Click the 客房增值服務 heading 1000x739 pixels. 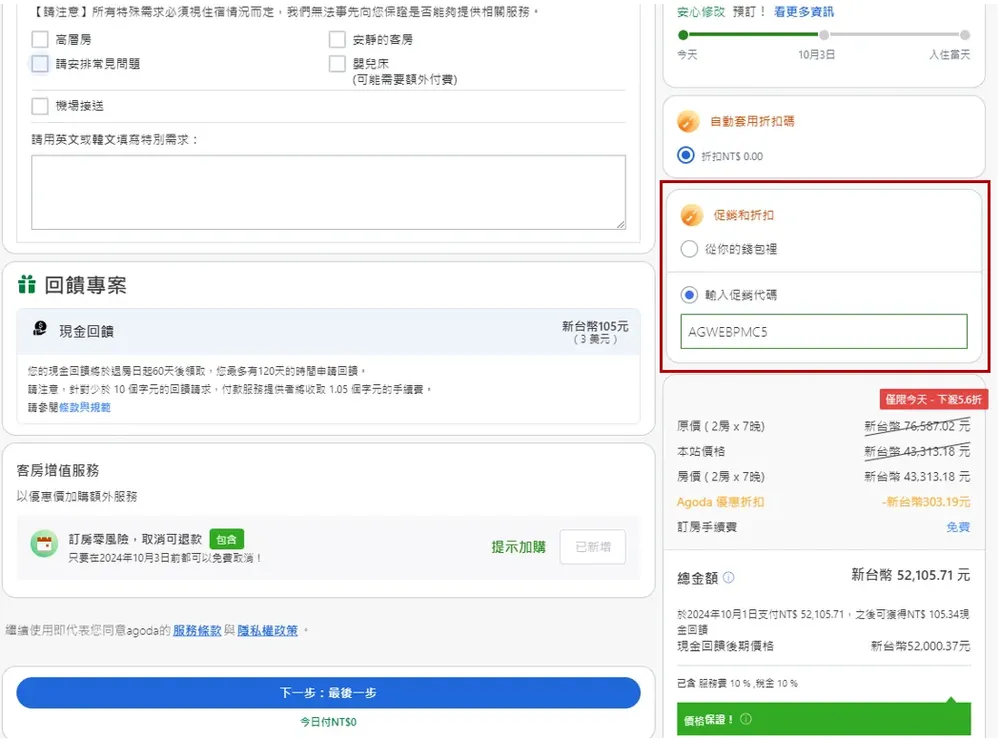(58, 471)
